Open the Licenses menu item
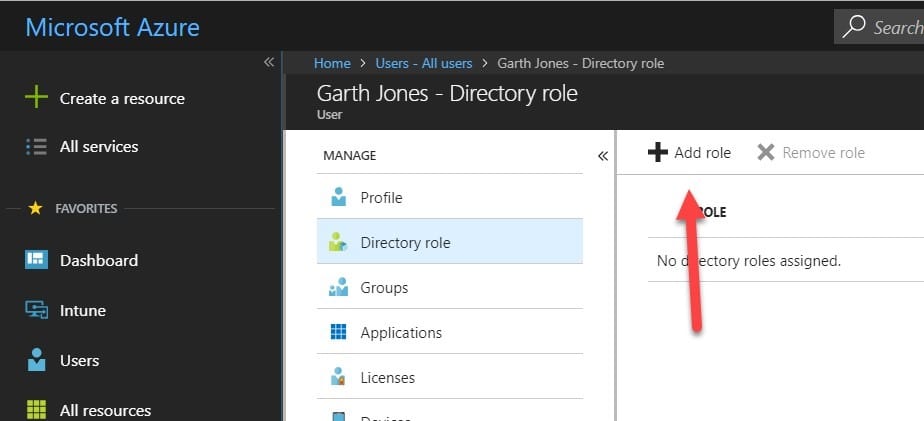This screenshot has width=924, height=421. 450,377
